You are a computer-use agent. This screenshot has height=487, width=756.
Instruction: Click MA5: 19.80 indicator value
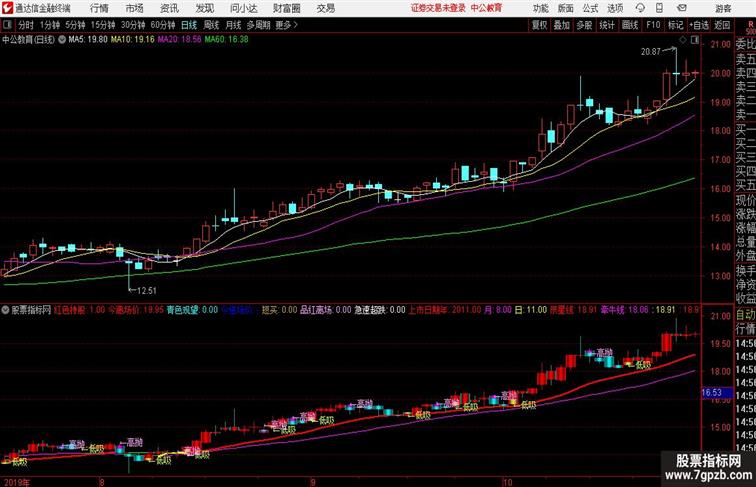[88, 40]
